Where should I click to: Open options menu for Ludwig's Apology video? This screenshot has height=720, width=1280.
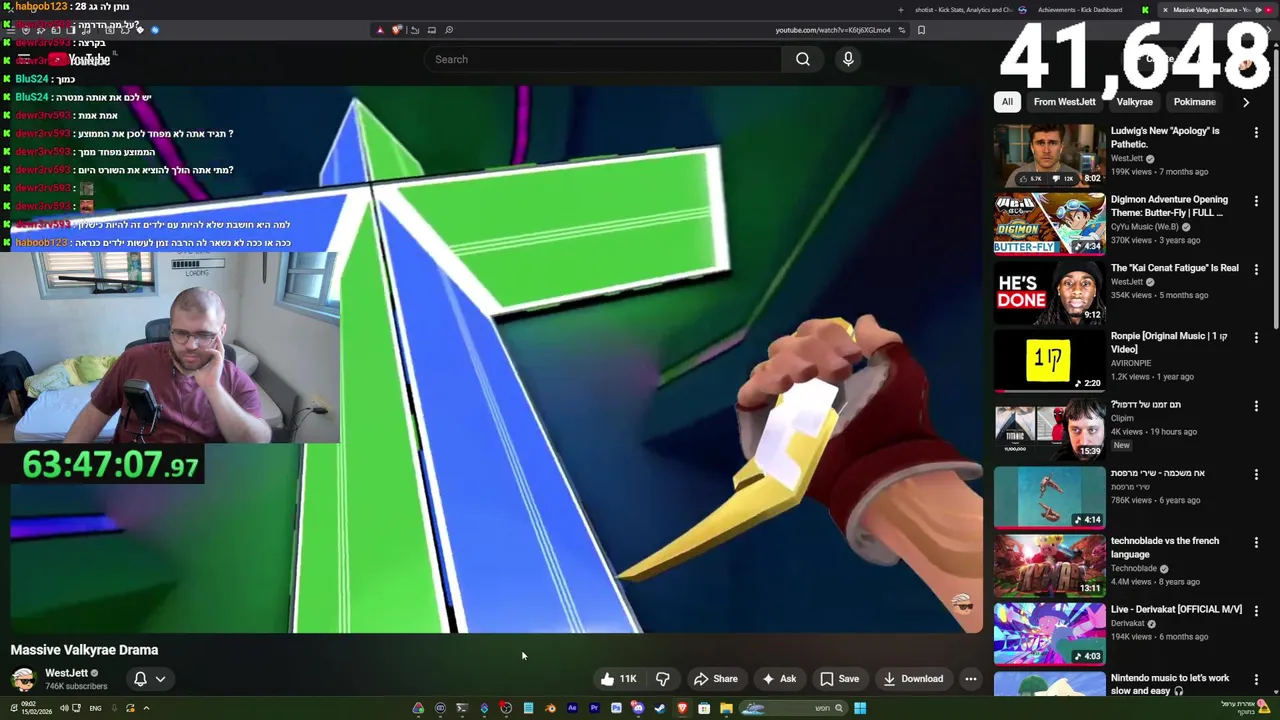(x=1256, y=132)
